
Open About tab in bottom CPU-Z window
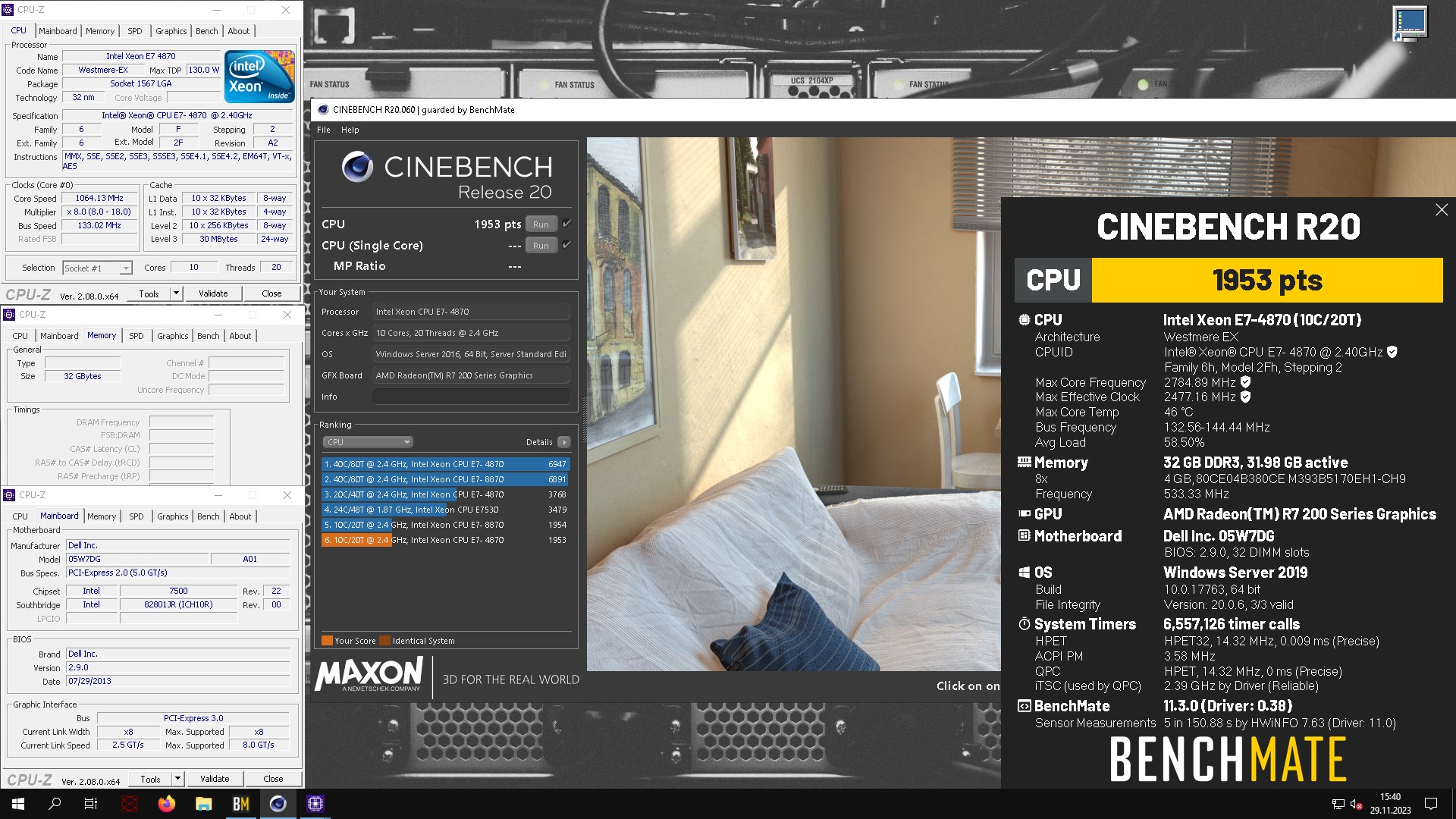click(x=240, y=516)
